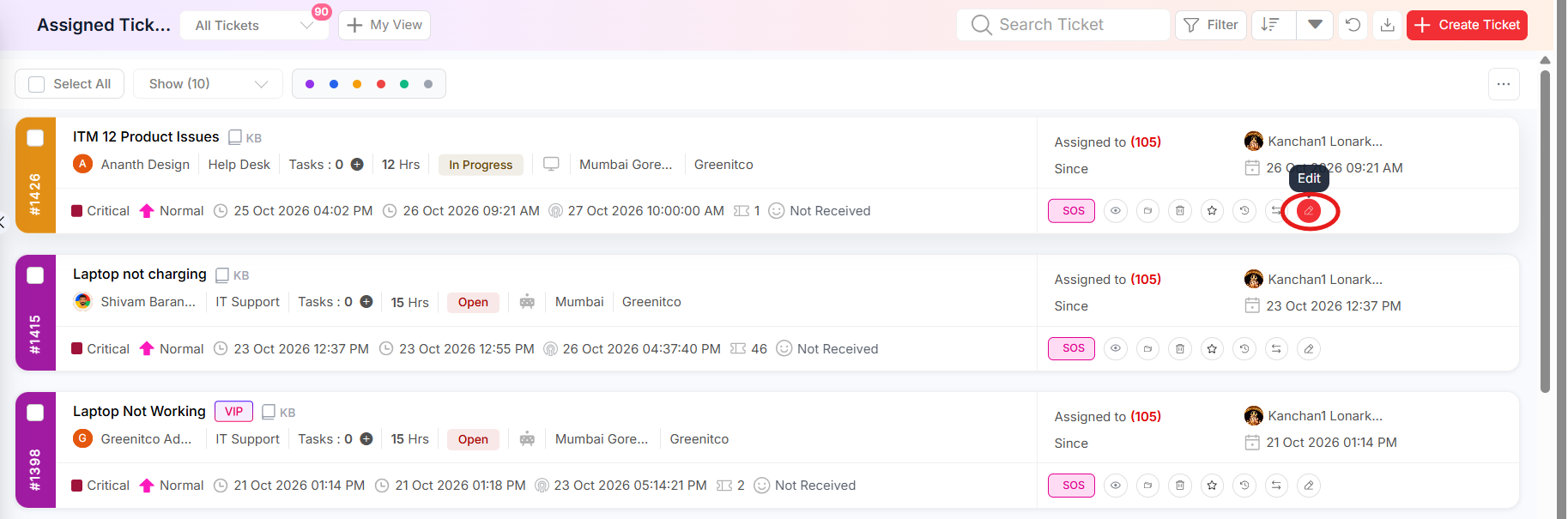Add a task to ITM 12 Product Issues
Image resolution: width=1568 pixels, height=519 pixels.
(357, 165)
